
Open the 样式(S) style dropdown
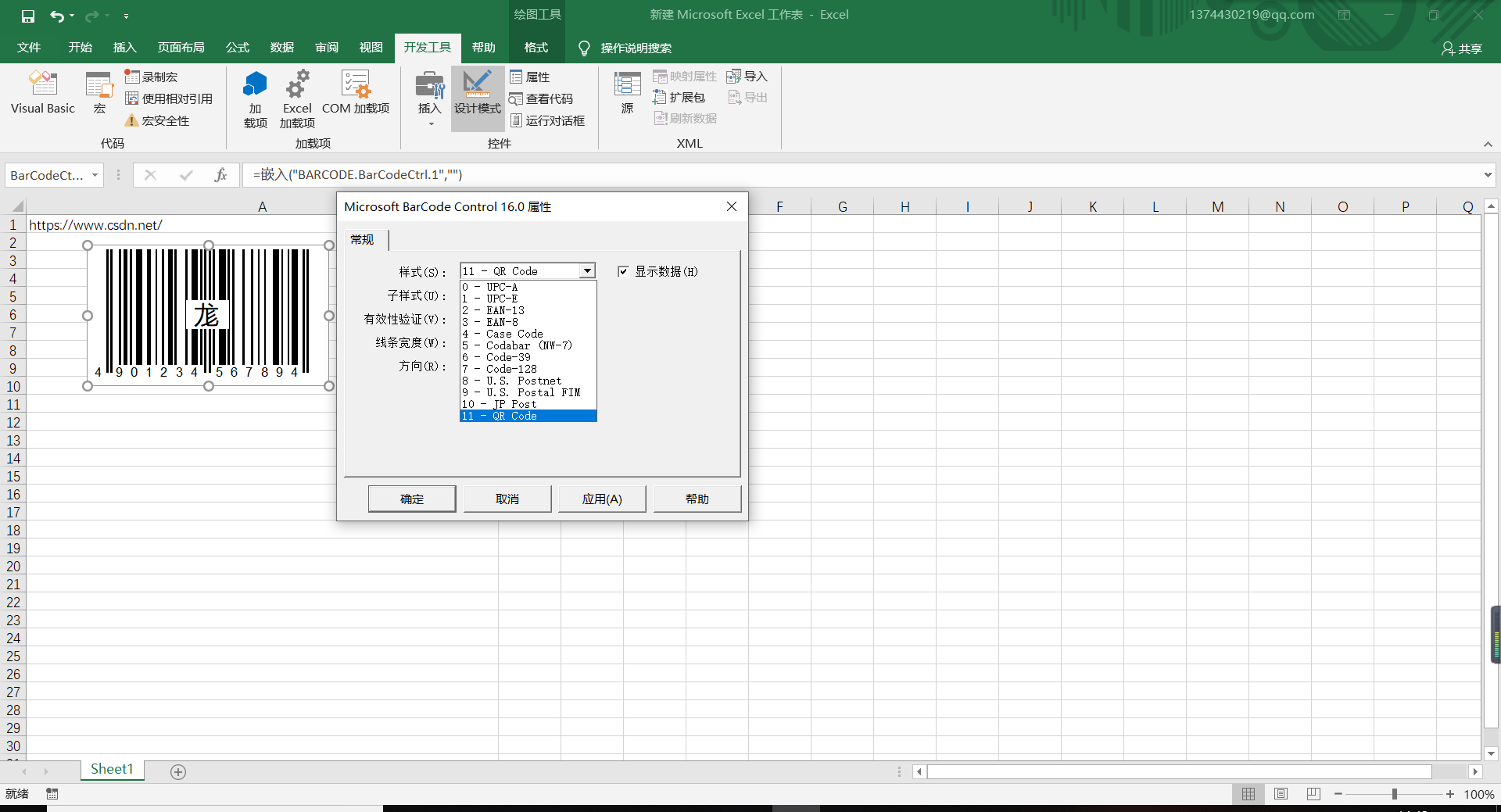click(586, 270)
